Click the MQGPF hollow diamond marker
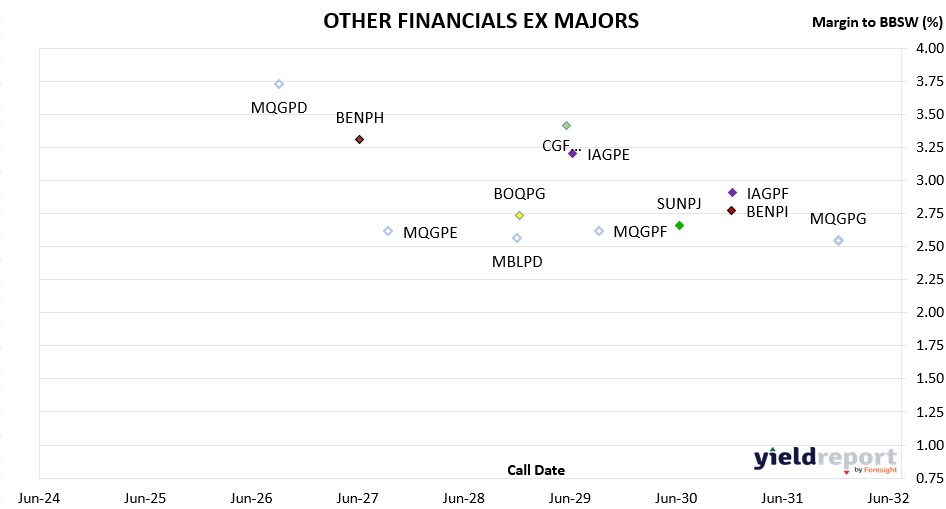Screen dimensions: 946x509 click(x=599, y=231)
